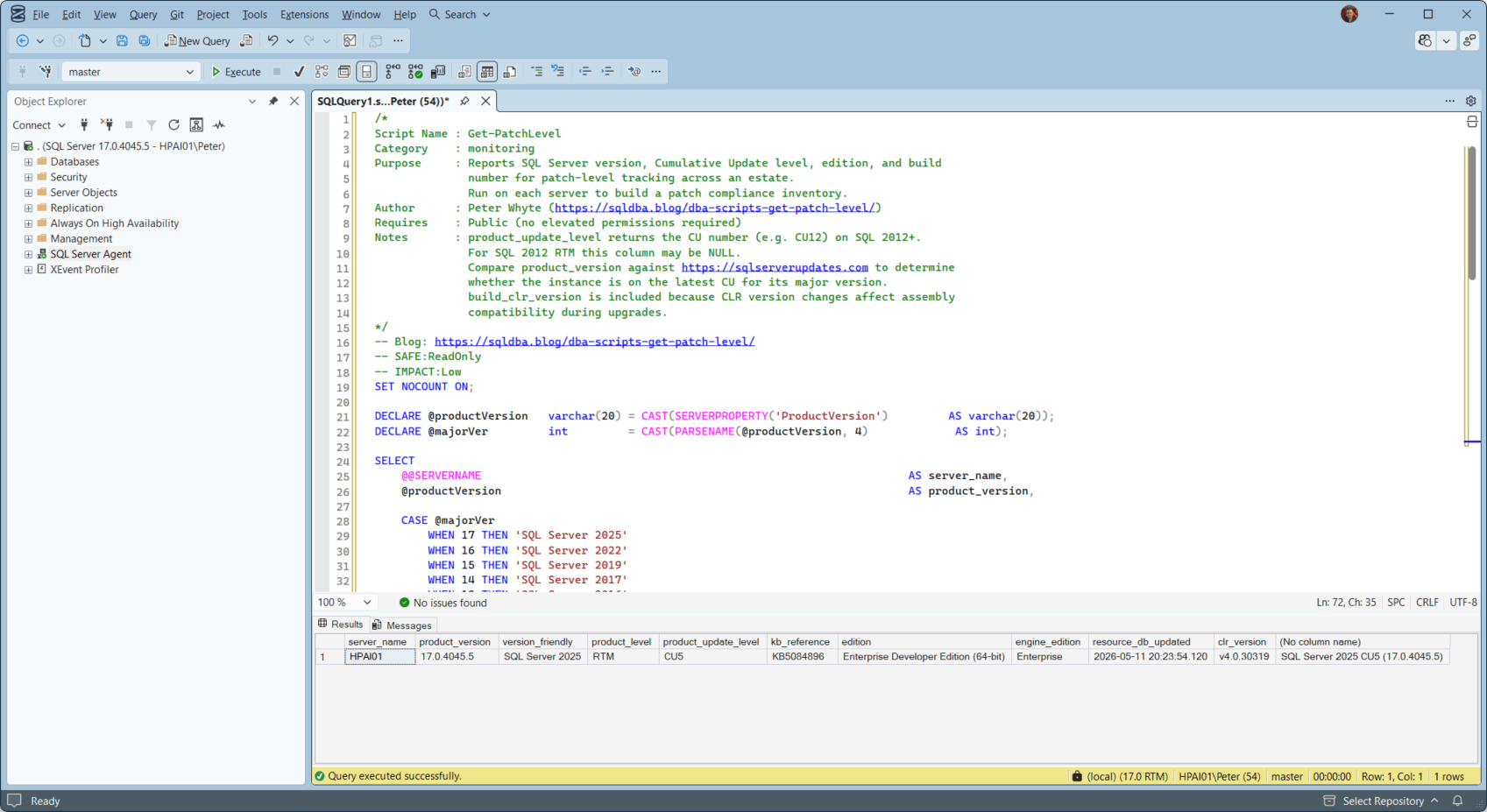Screen dimensions: 1487x812
Task: Toggle Results to File output mode
Action: click(x=510, y=72)
